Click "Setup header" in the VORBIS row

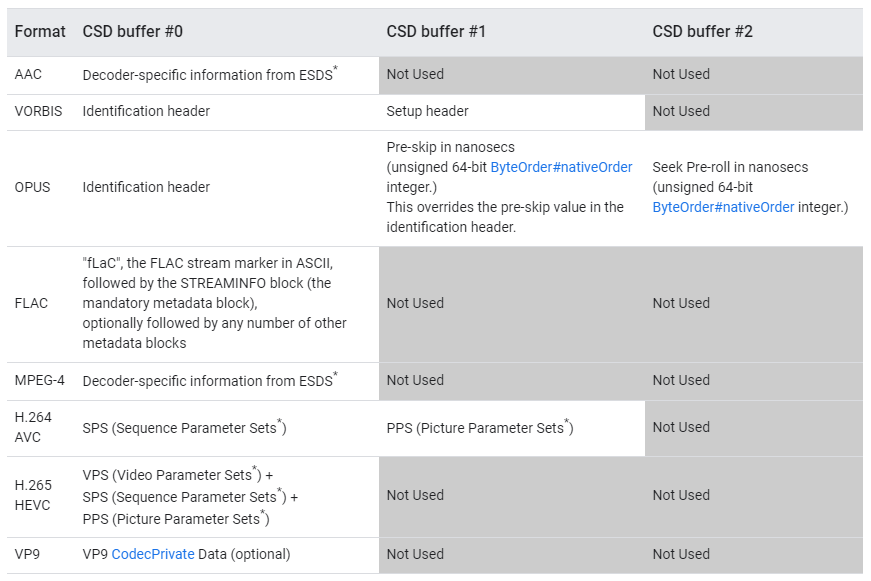[427, 111]
